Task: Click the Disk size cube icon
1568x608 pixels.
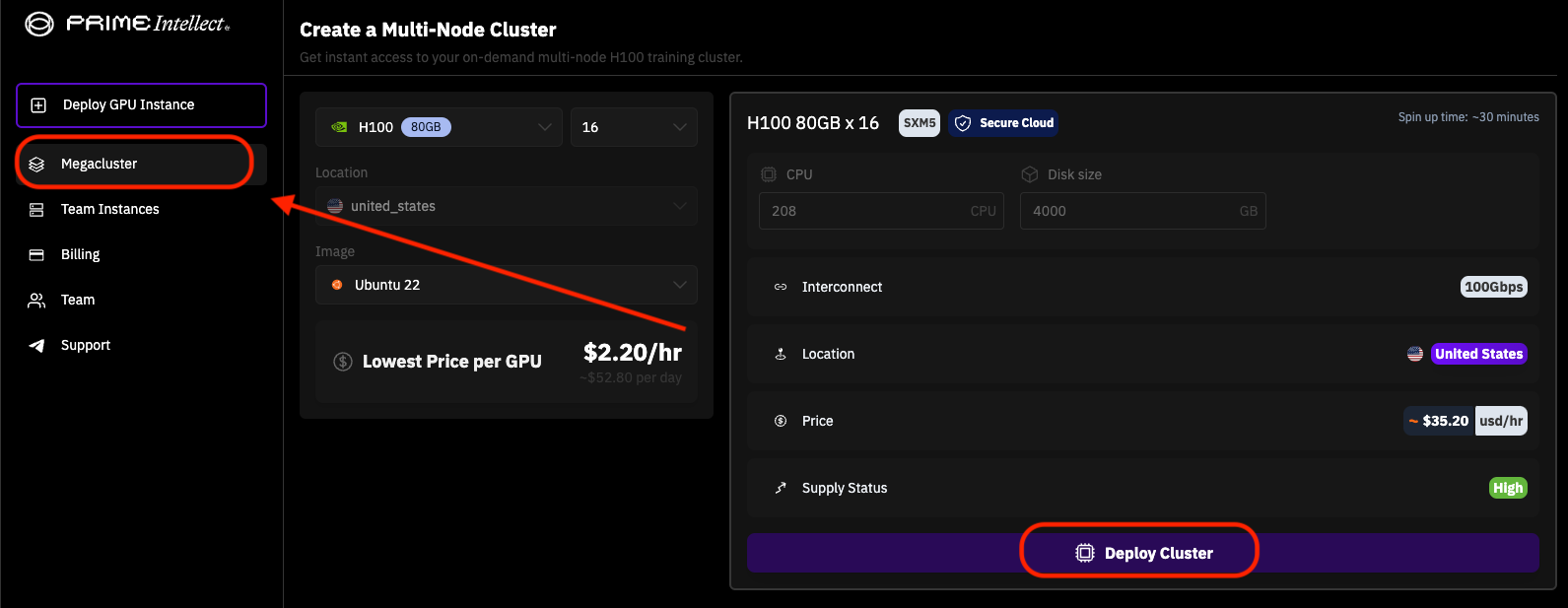Action: [x=1030, y=174]
